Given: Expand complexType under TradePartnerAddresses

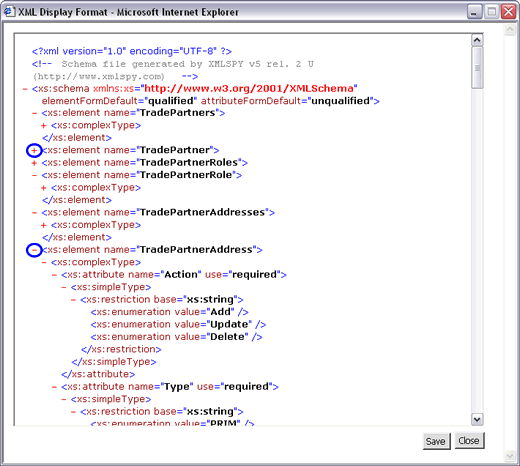Looking at the screenshot, I should [x=43, y=225].
